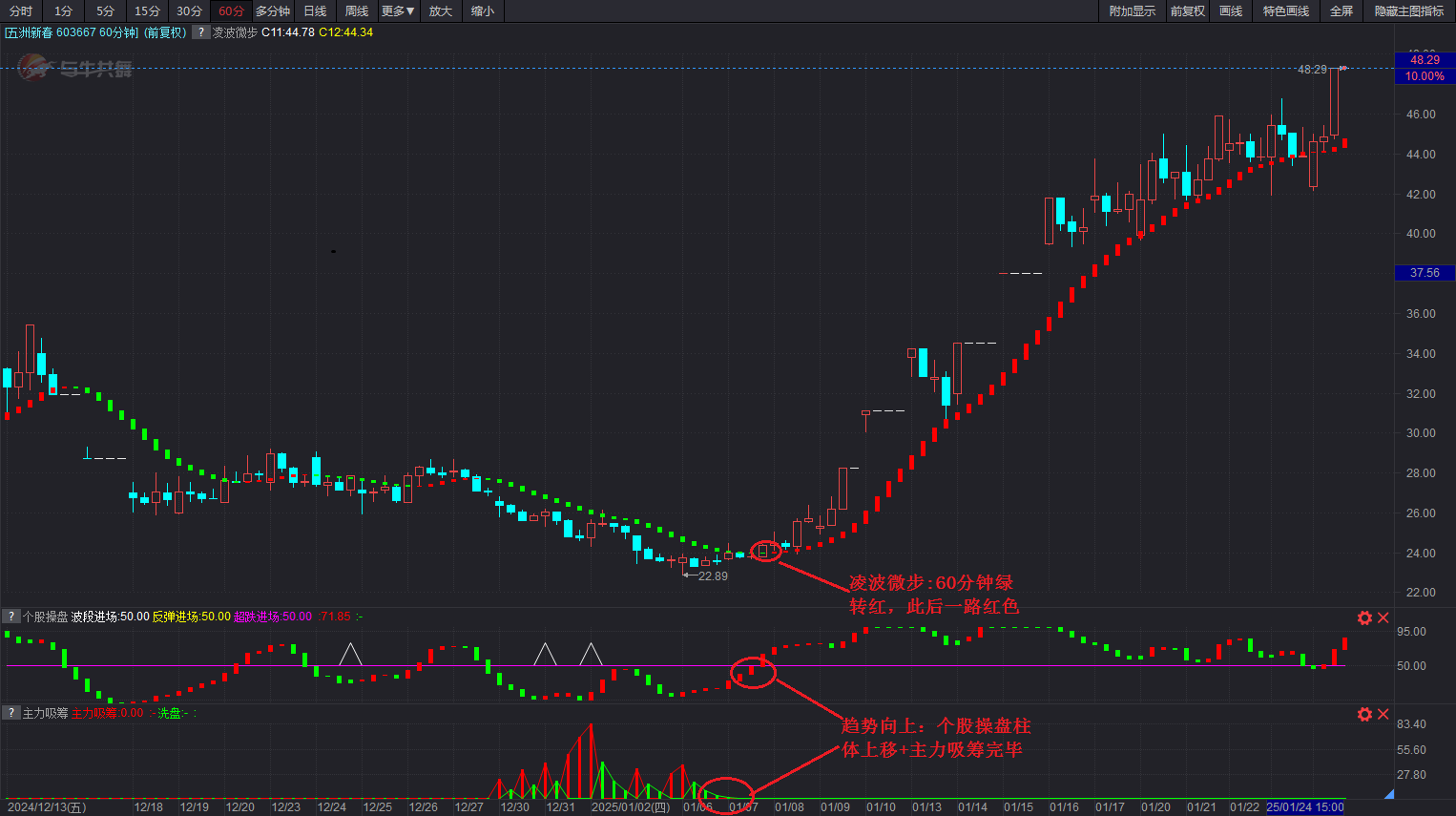
Task: Click the 48.29 price tag on right axis
Action: point(1425,59)
